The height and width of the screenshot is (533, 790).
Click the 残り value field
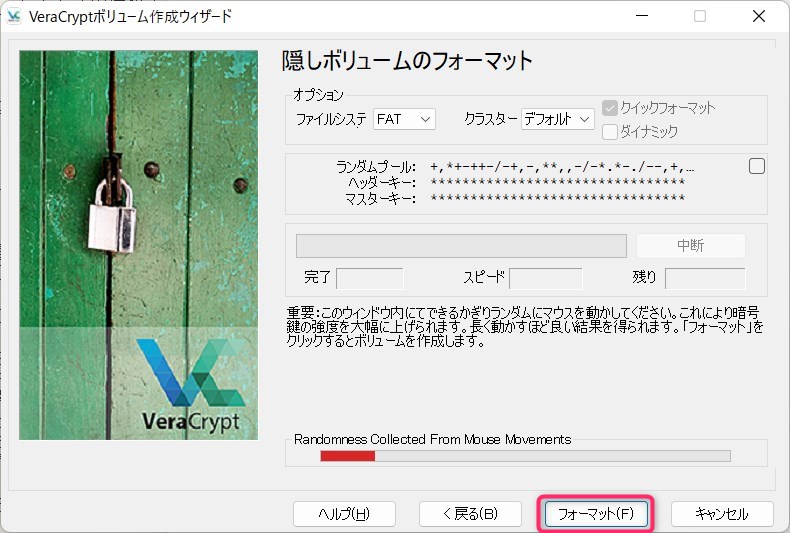pos(705,279)
